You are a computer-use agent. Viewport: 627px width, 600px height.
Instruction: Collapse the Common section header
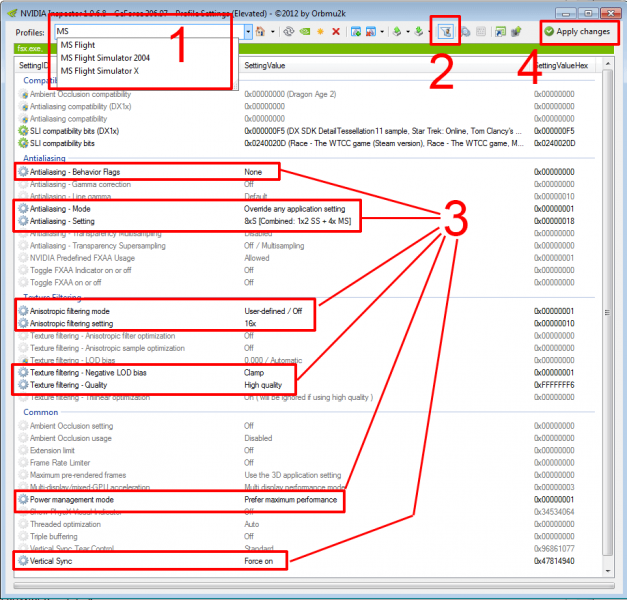(40, 412)
